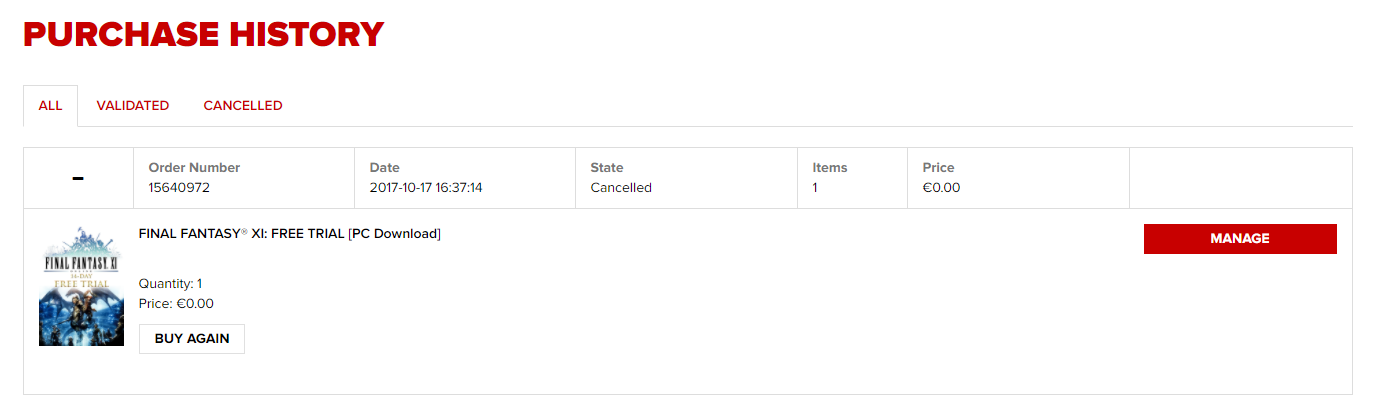Screen dimensions: 1377x409
Task: Click the MANAGE button
Action: pyautogui.click(x=1239, y=239)
